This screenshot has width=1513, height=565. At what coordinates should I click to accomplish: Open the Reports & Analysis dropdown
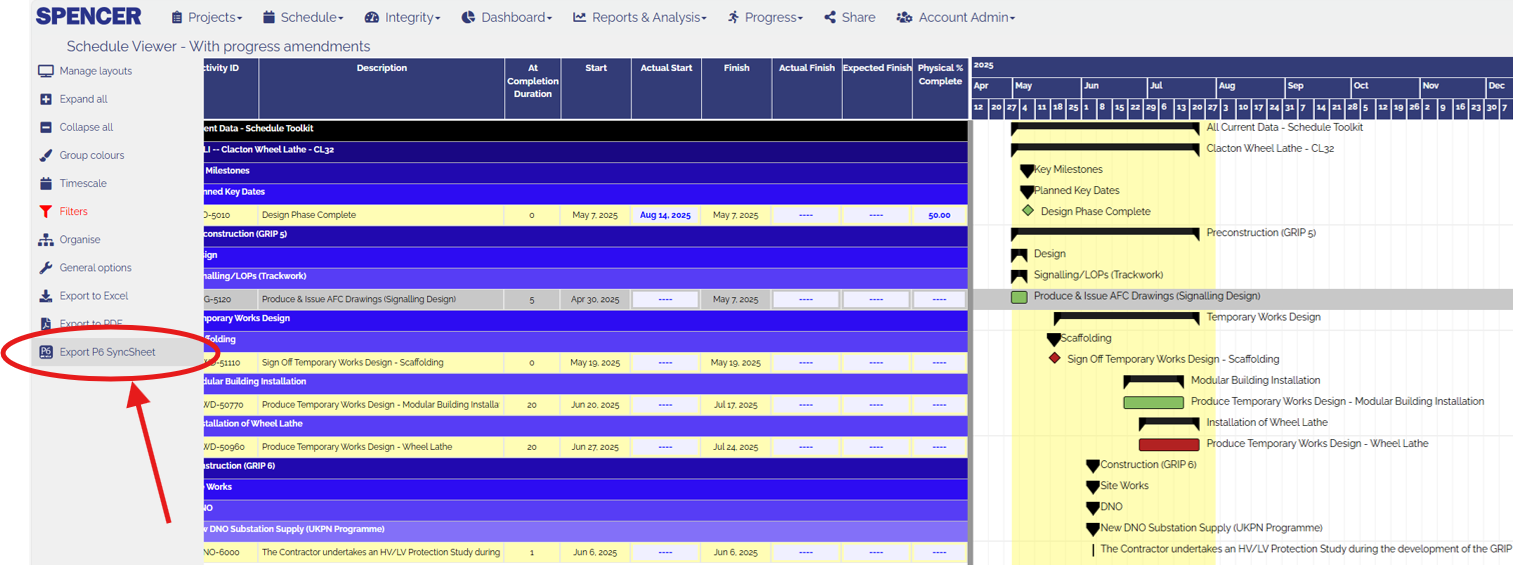tap(639, 17)
